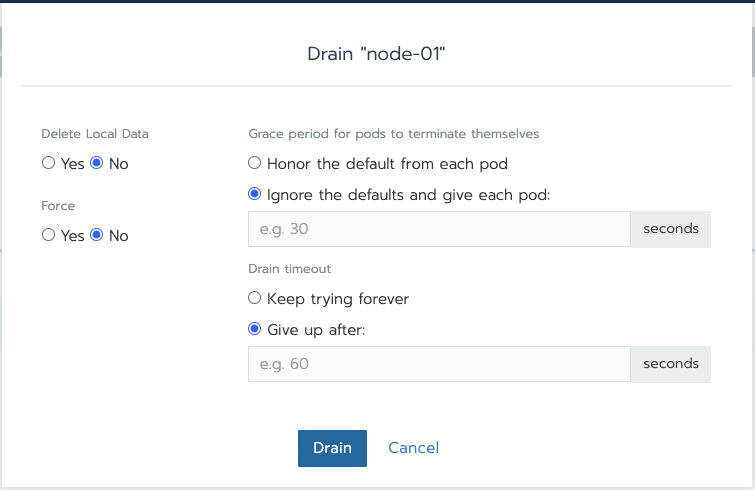
Task: Click the Drain "node-01" dialog title
Action: (376, 53)
